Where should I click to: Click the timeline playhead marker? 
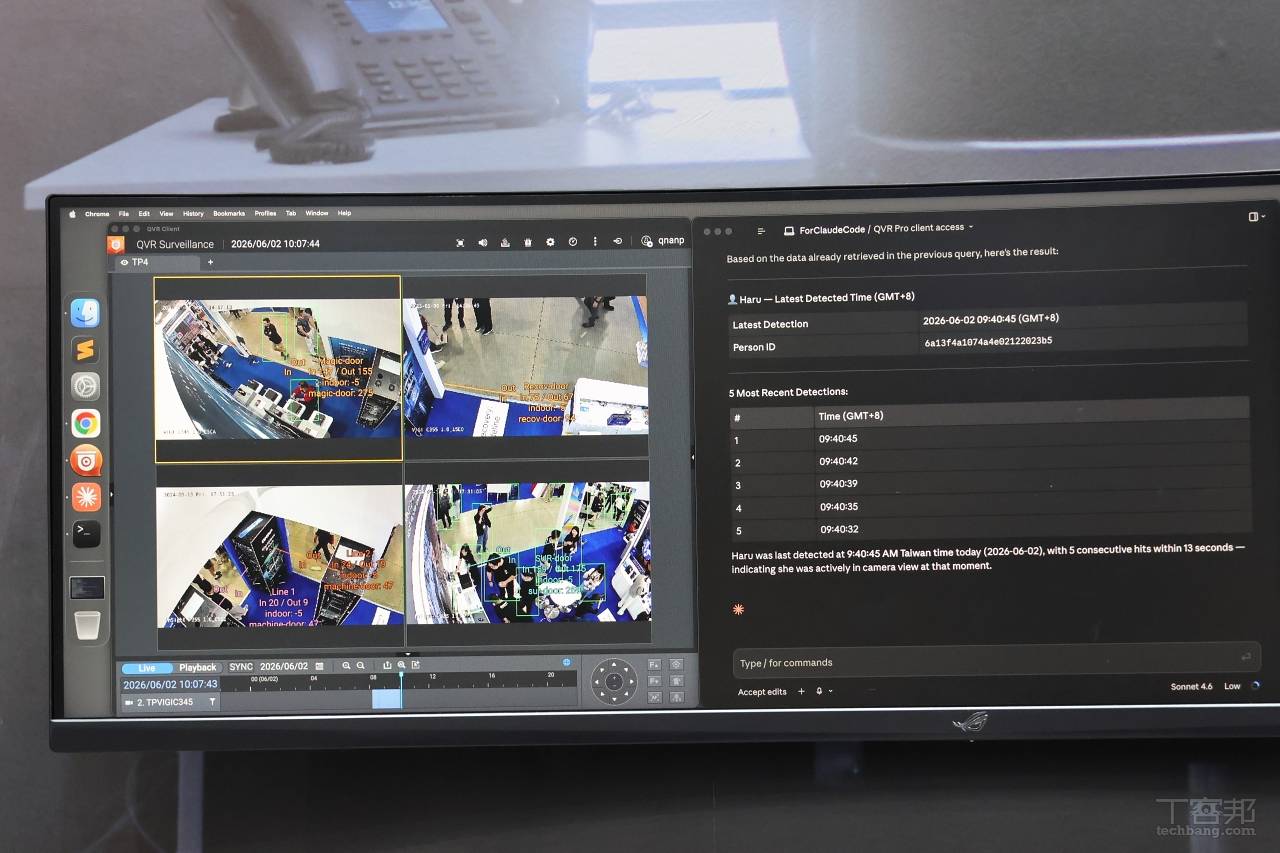[401, 675]
